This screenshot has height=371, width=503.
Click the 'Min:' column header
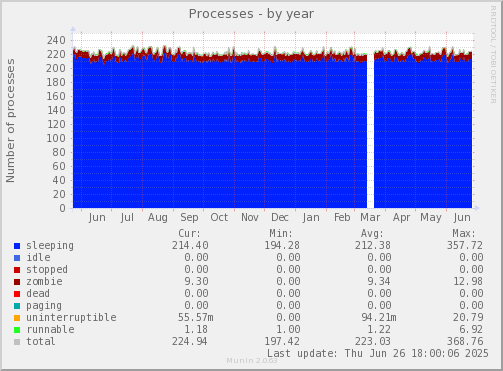tap(281, 233)
